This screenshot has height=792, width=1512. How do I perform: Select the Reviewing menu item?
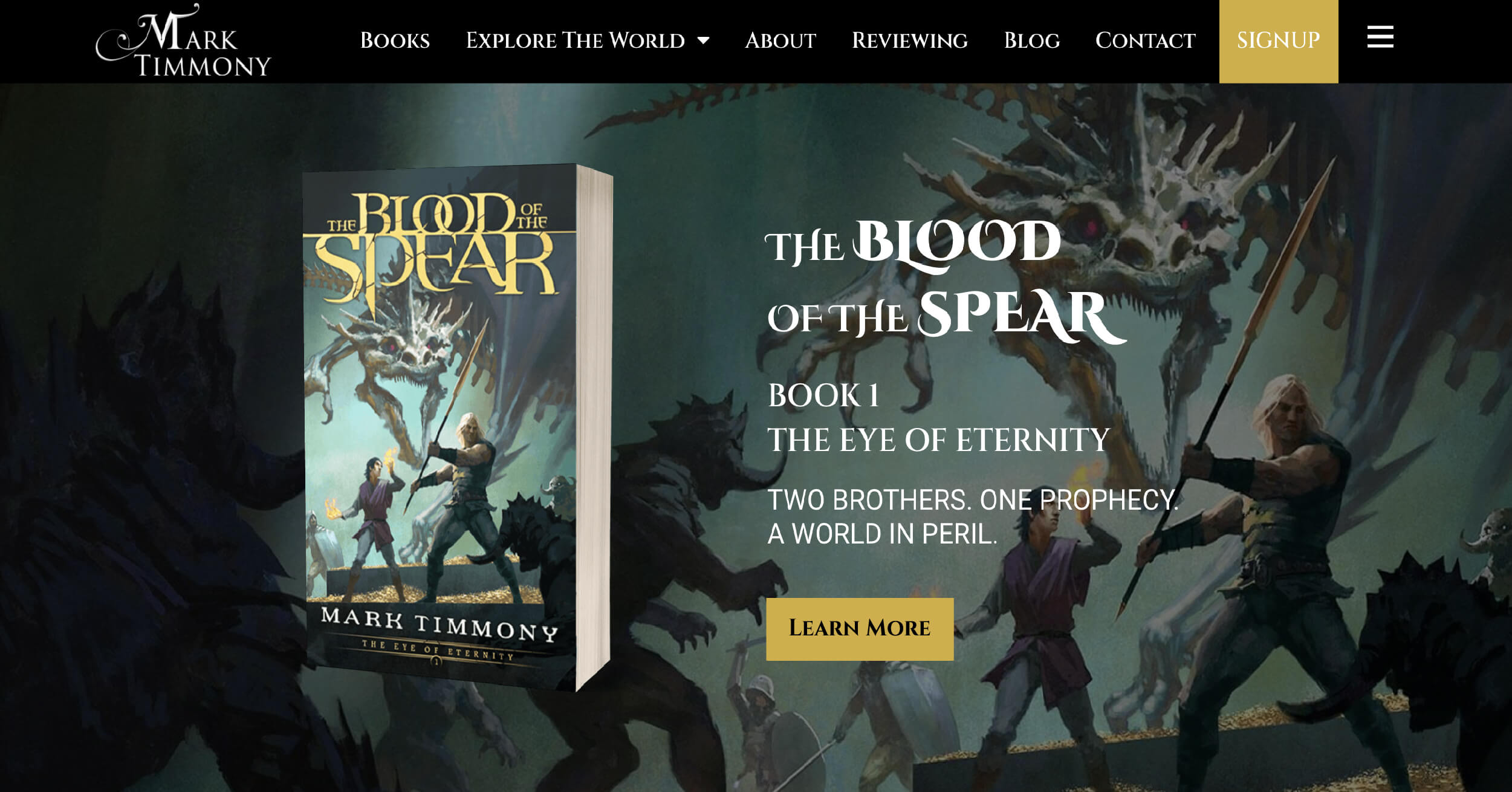click(909, 41)
